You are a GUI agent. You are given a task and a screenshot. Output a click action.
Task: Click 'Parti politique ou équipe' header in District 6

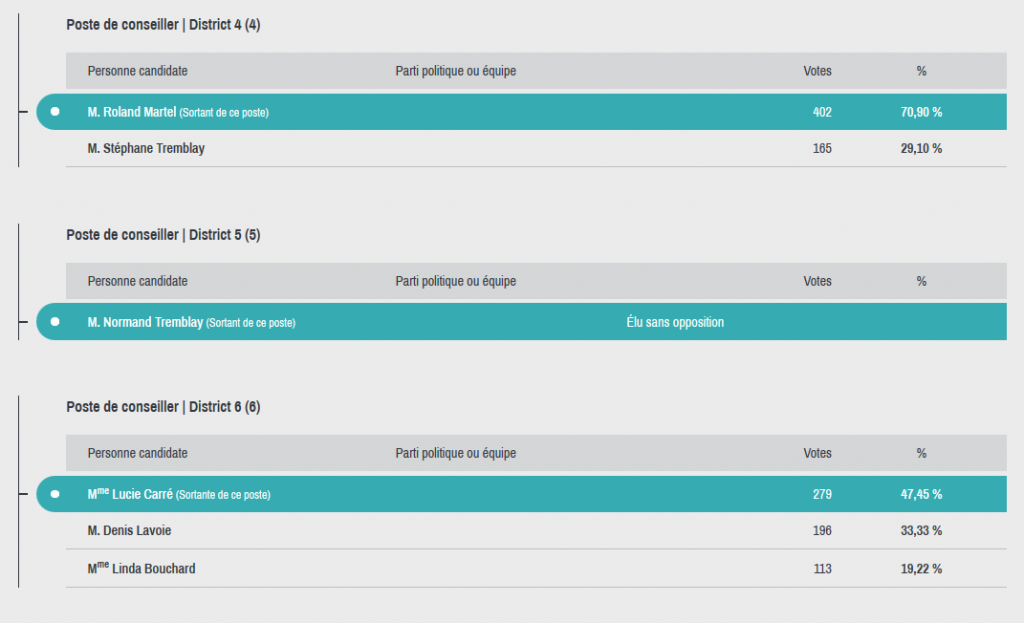456,453
